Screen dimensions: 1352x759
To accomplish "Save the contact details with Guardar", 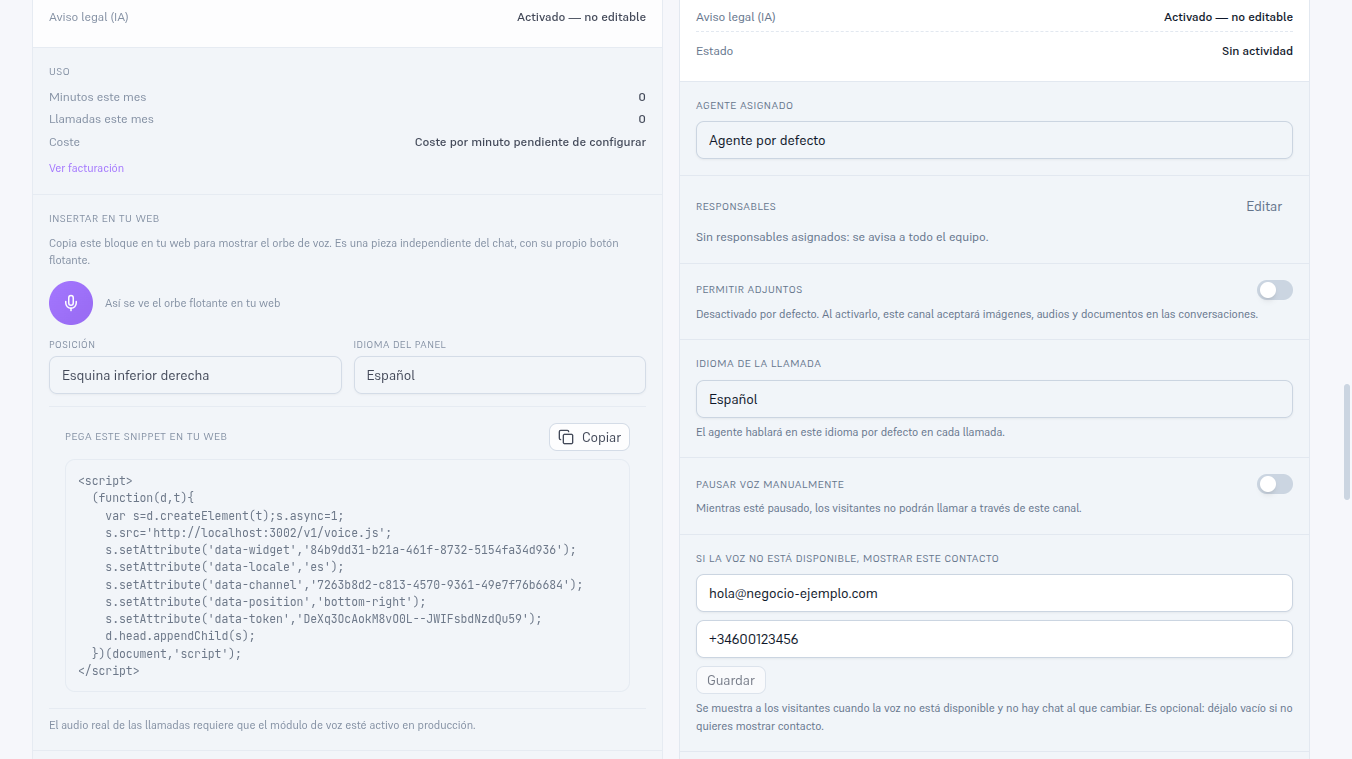I will point(731,680).
